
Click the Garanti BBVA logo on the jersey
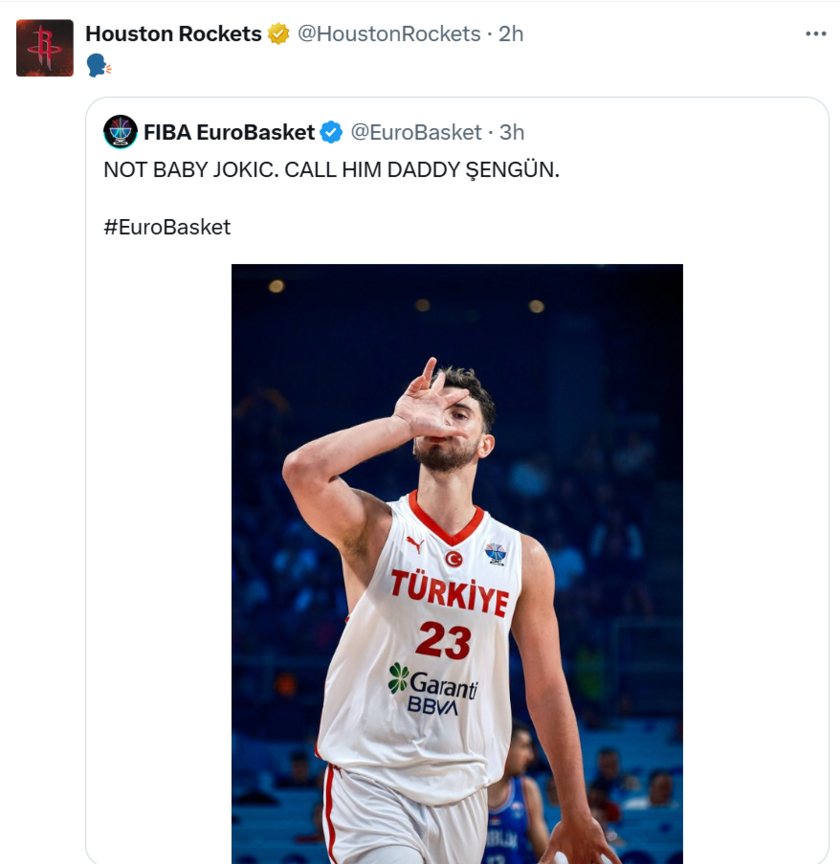pos(432,690)
